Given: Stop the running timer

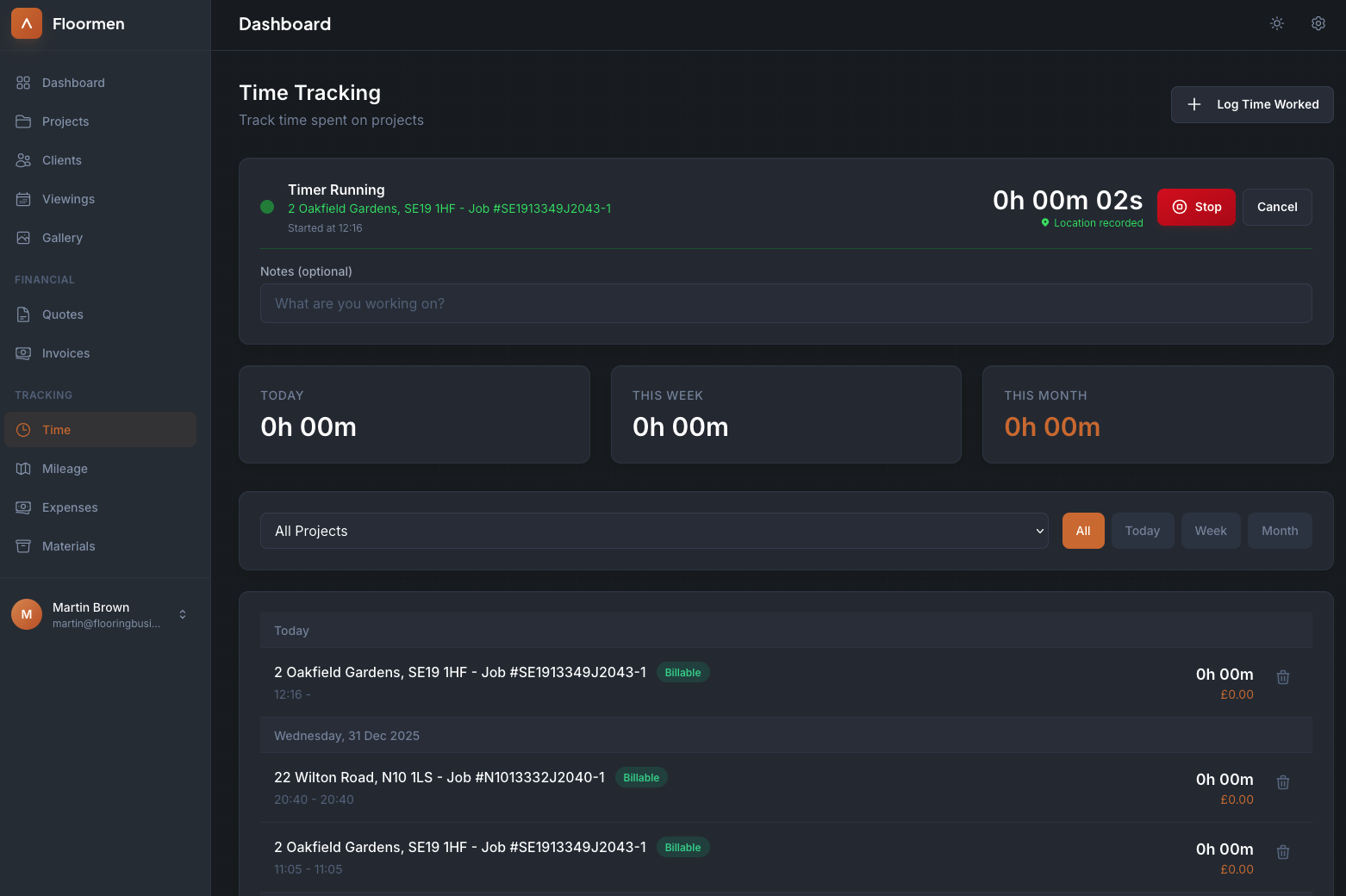Looking at the screenshot, I should (1196, 207).
